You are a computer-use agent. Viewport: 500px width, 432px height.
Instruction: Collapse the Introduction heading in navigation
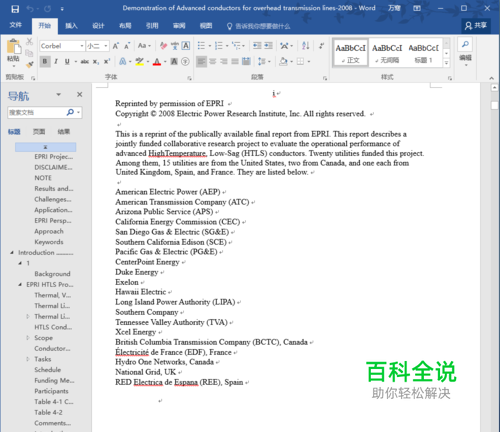click(12, 253)
